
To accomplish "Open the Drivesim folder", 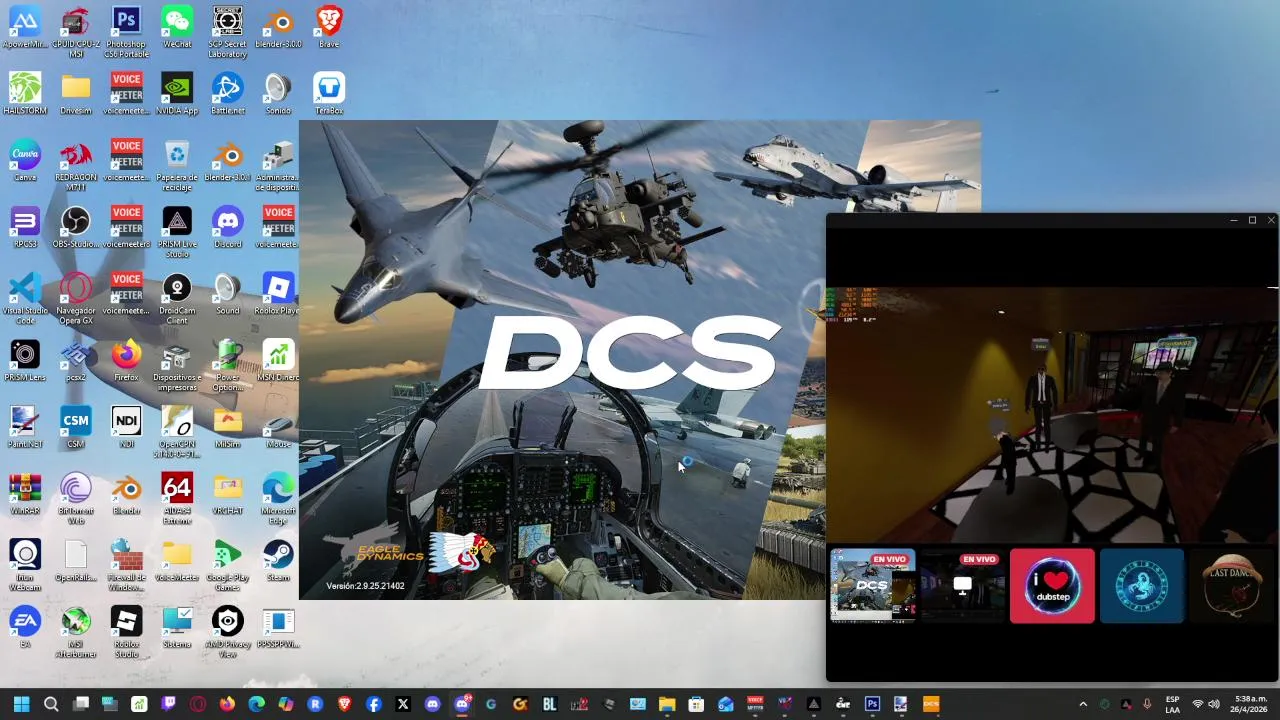I will pos(76,94).
